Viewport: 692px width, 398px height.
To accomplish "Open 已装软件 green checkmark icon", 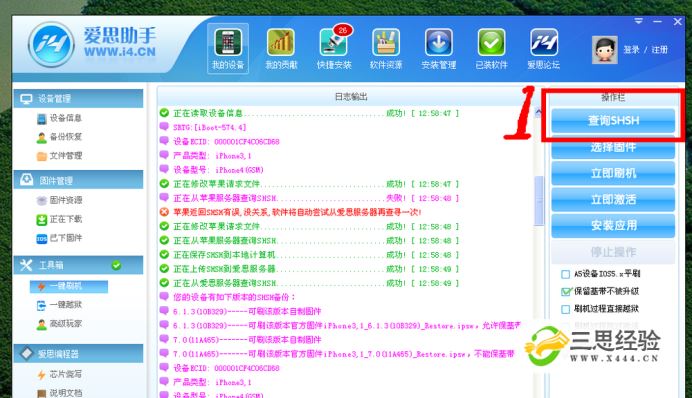I will click(491, 48).
